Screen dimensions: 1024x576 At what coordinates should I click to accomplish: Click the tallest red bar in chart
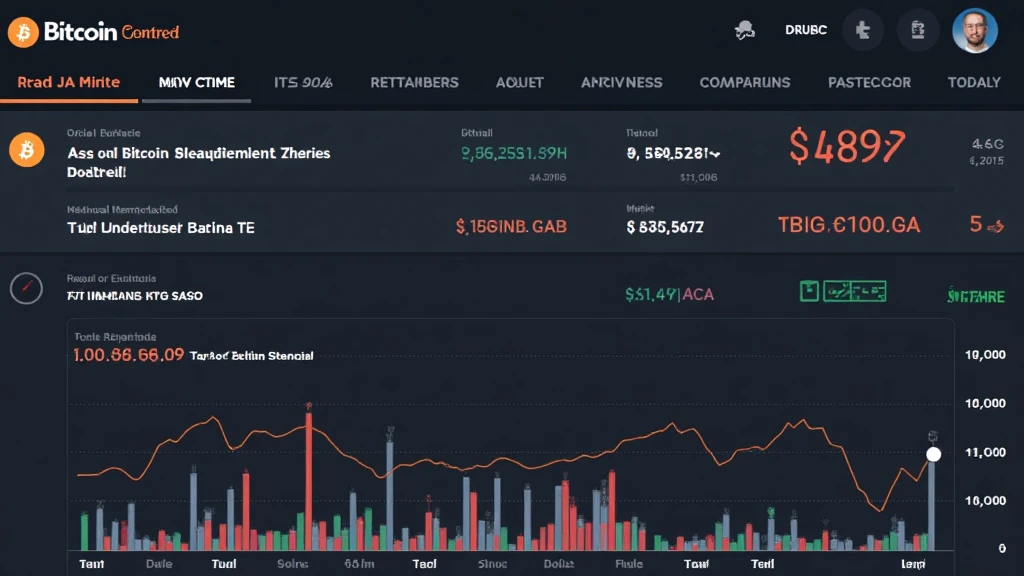pyautogui.click(x=309, y=480)
